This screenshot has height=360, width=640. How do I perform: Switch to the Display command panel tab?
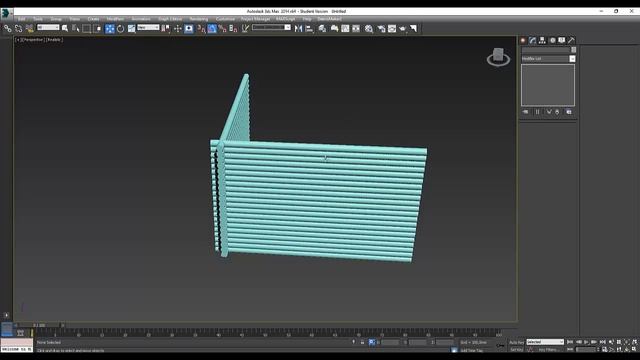562,40
